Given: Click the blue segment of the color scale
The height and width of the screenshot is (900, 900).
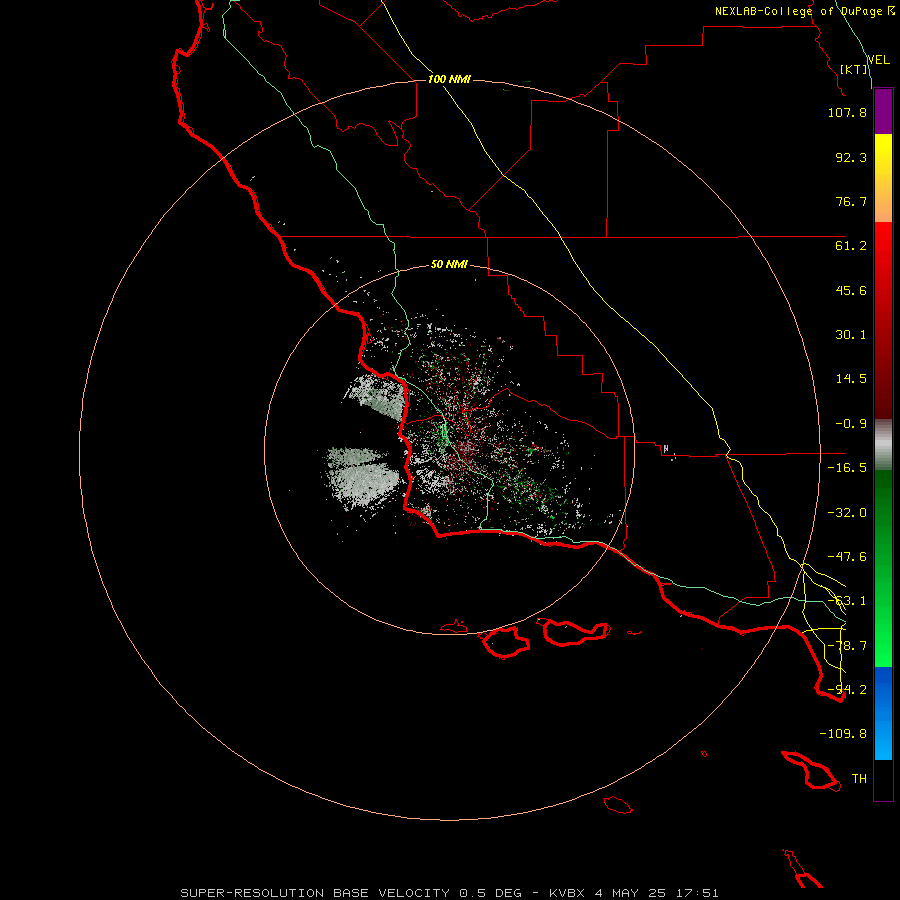Looking at the screenshot, I should (x=883, y=713).
